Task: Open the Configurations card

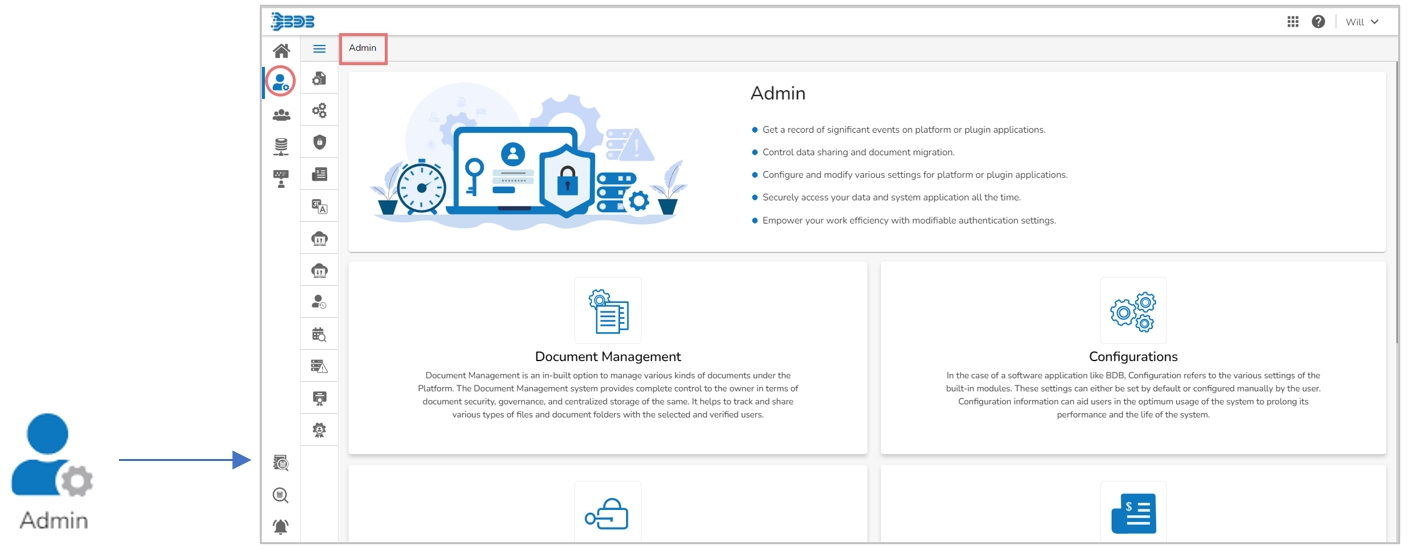Action: point(1133,358)
